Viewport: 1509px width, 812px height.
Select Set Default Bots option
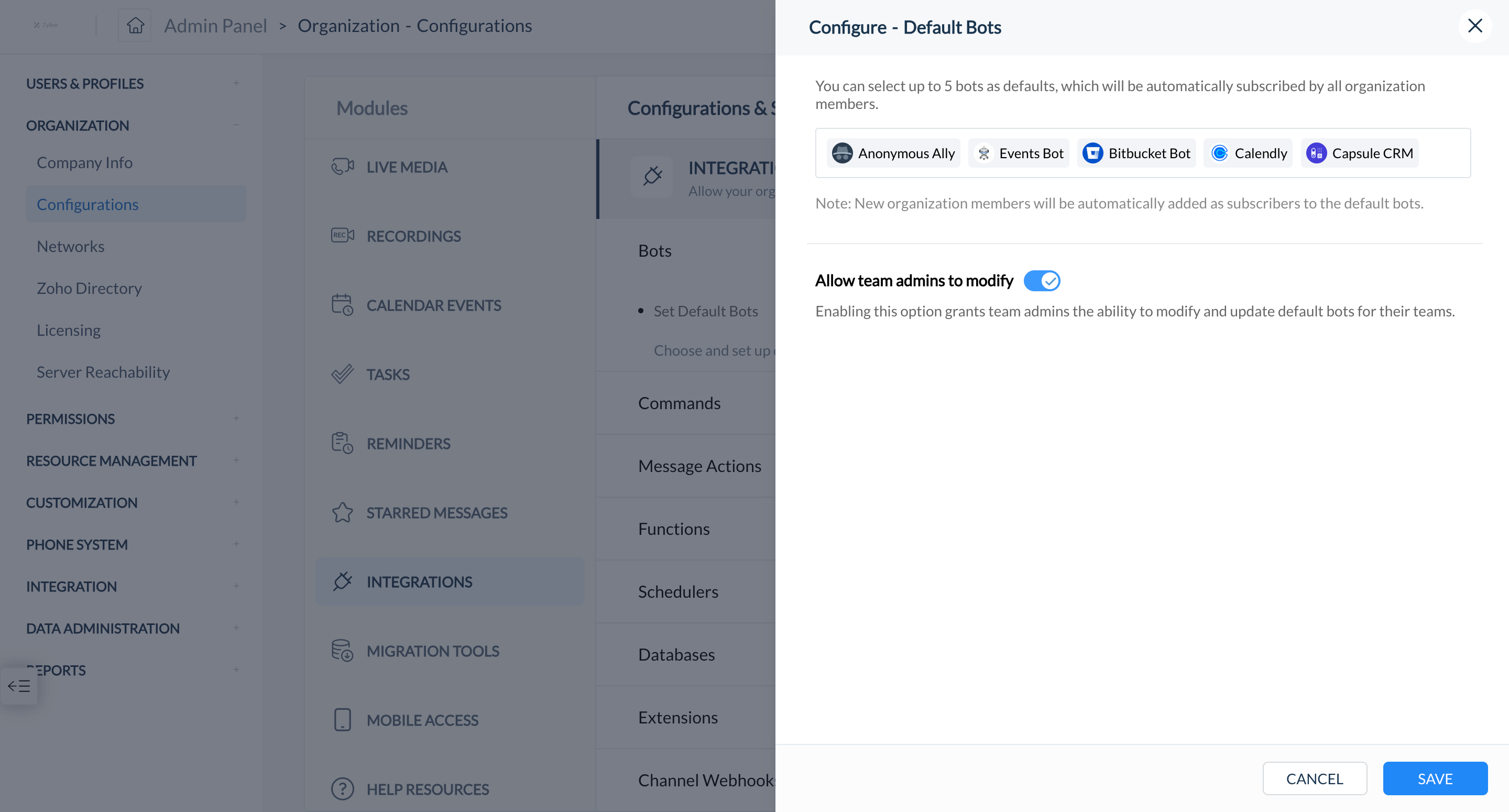point(706,311)
